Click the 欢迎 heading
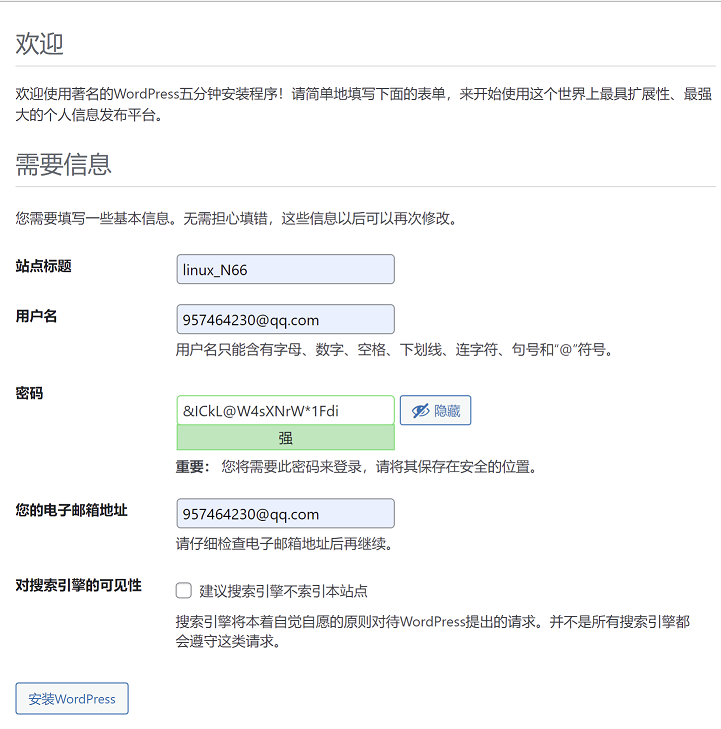Screen dimensions: 721x729 click(x=40, y=44)
